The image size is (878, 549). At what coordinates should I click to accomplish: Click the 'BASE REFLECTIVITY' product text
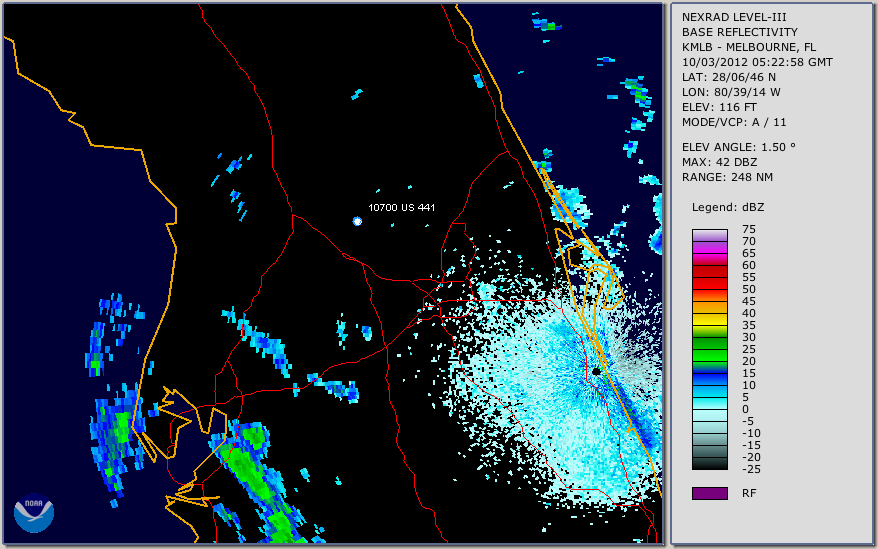point(740,32)
